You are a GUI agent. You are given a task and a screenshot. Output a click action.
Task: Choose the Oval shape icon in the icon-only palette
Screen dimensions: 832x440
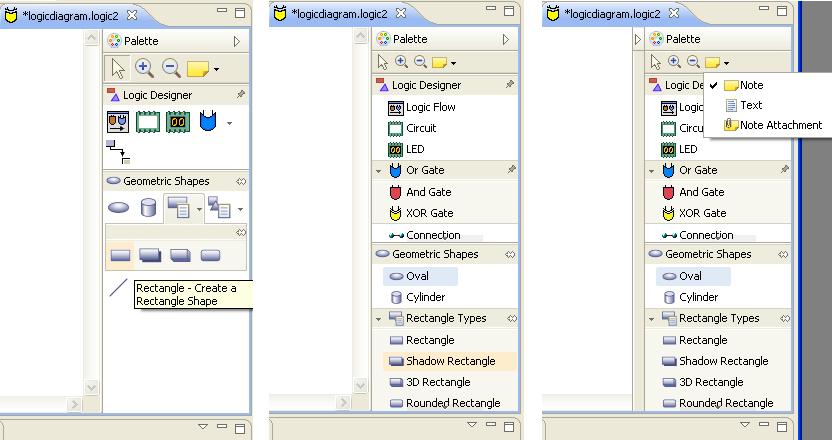(118, 208)
